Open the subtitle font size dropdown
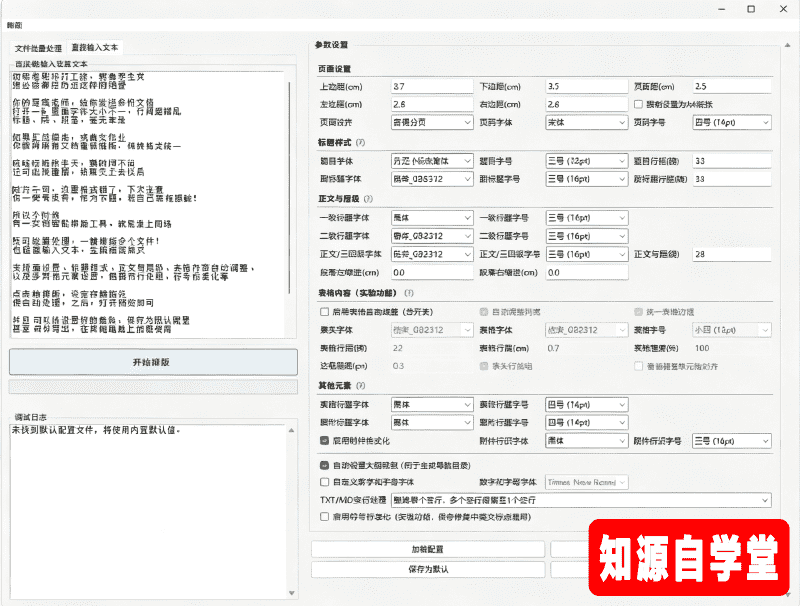The width and height of the screenshot is (800, 606). [587, 179]
